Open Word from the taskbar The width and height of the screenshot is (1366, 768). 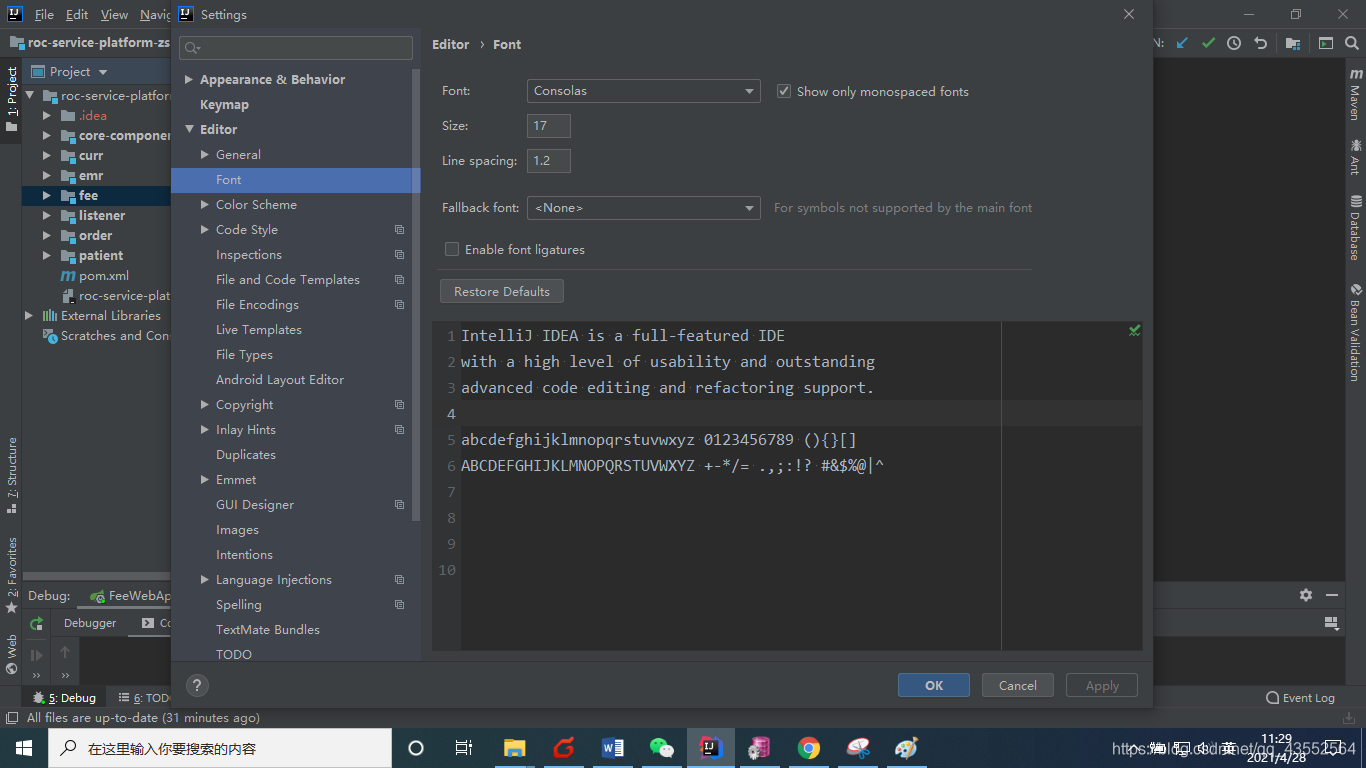click(x=613, y=748)
